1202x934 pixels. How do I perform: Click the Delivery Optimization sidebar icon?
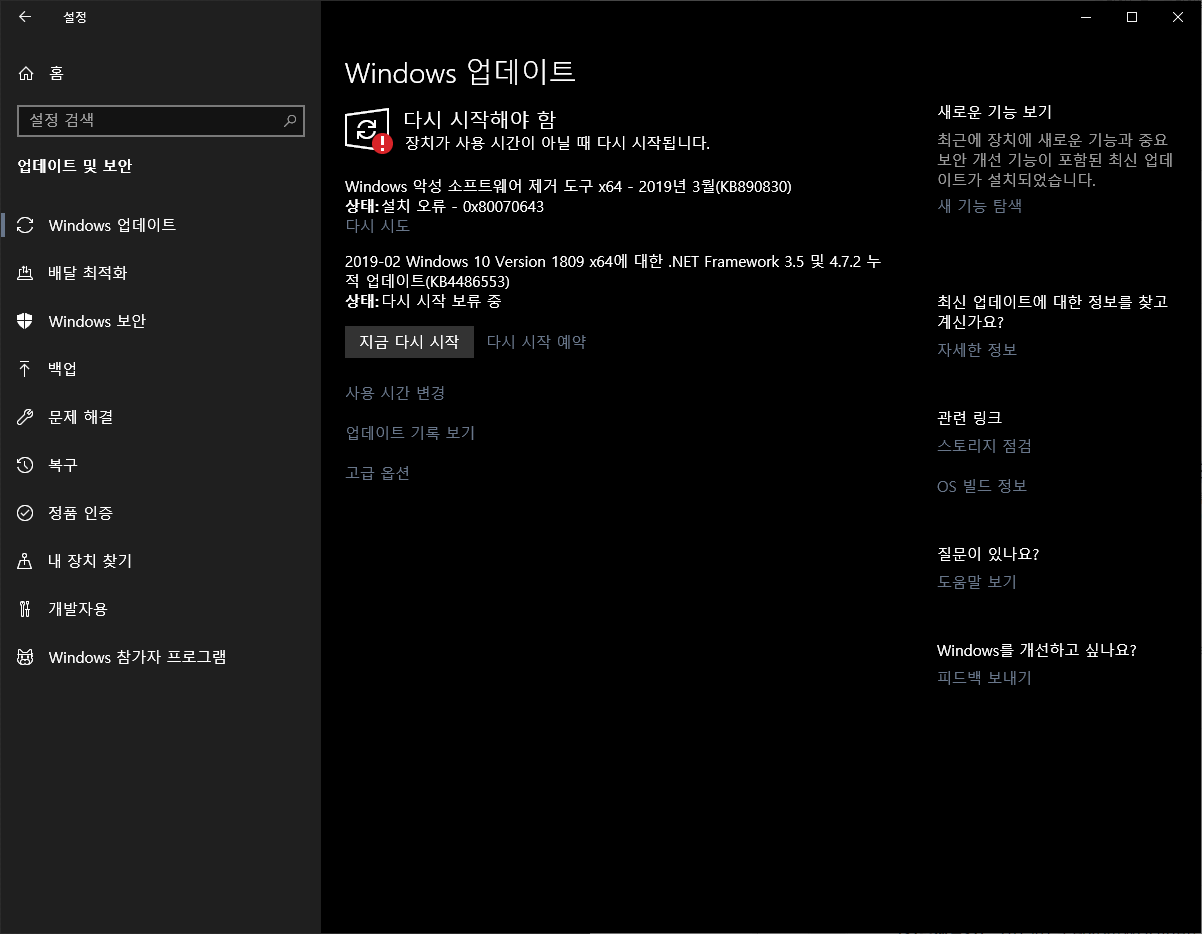(x=27, y=273)
